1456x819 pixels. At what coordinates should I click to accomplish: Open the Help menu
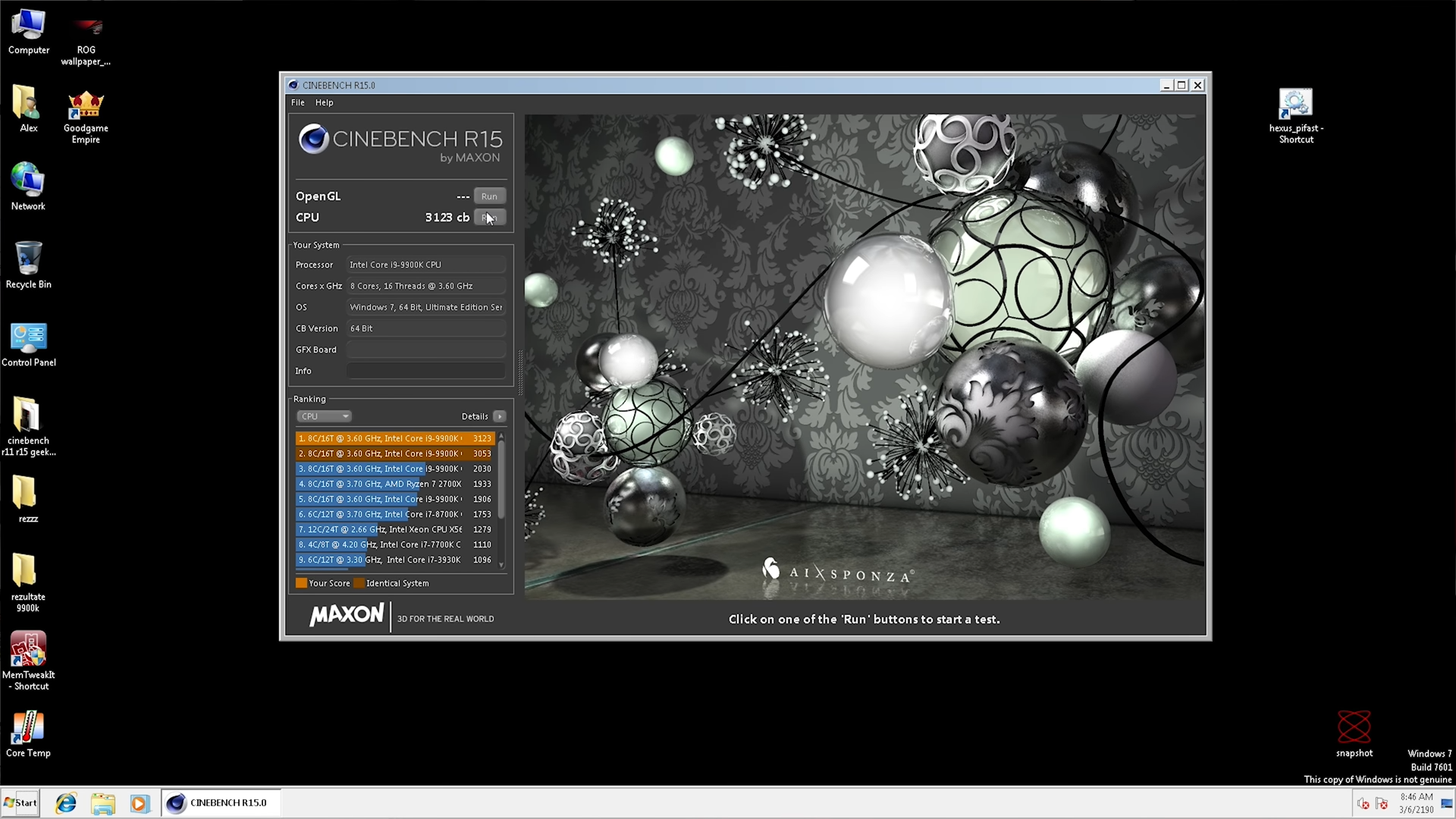pos(324,102)
